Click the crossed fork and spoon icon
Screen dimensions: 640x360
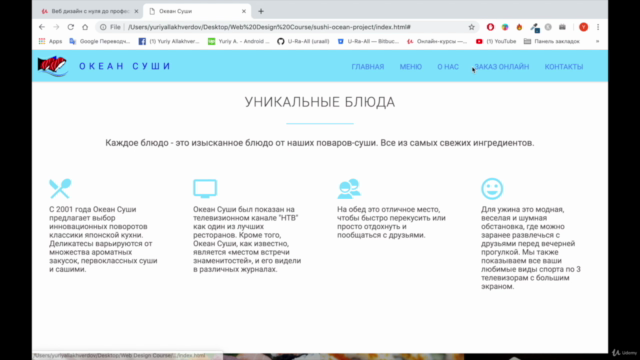(60, 189)
